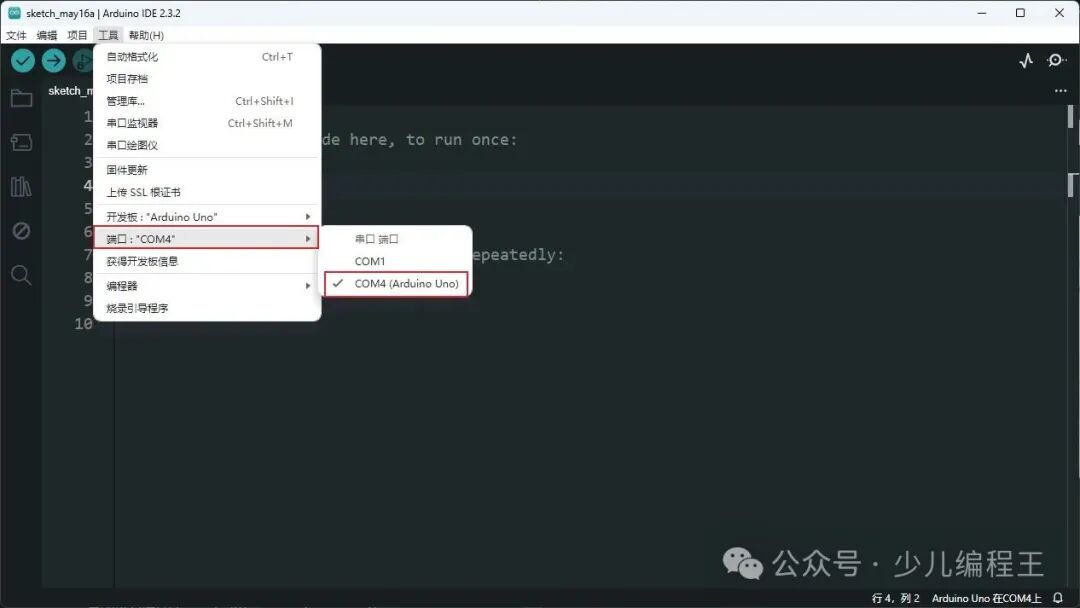Viewport: 1080px width, 608px height.
Task: Open the Search sidebar icon
Action: (x=22, y=274)
